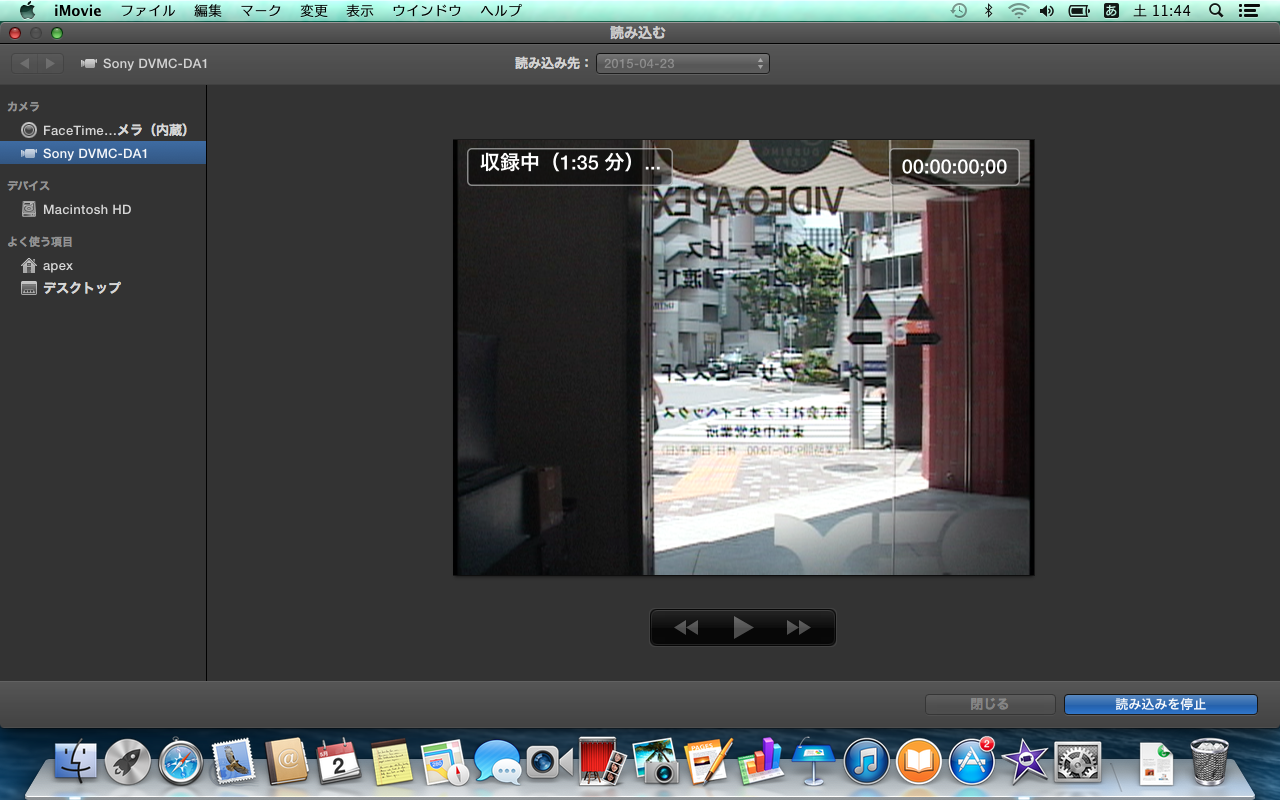Image resolution: width=1280 pixels, height=800 pixels.
Task: Click the play button
Action: pos(743,628)
